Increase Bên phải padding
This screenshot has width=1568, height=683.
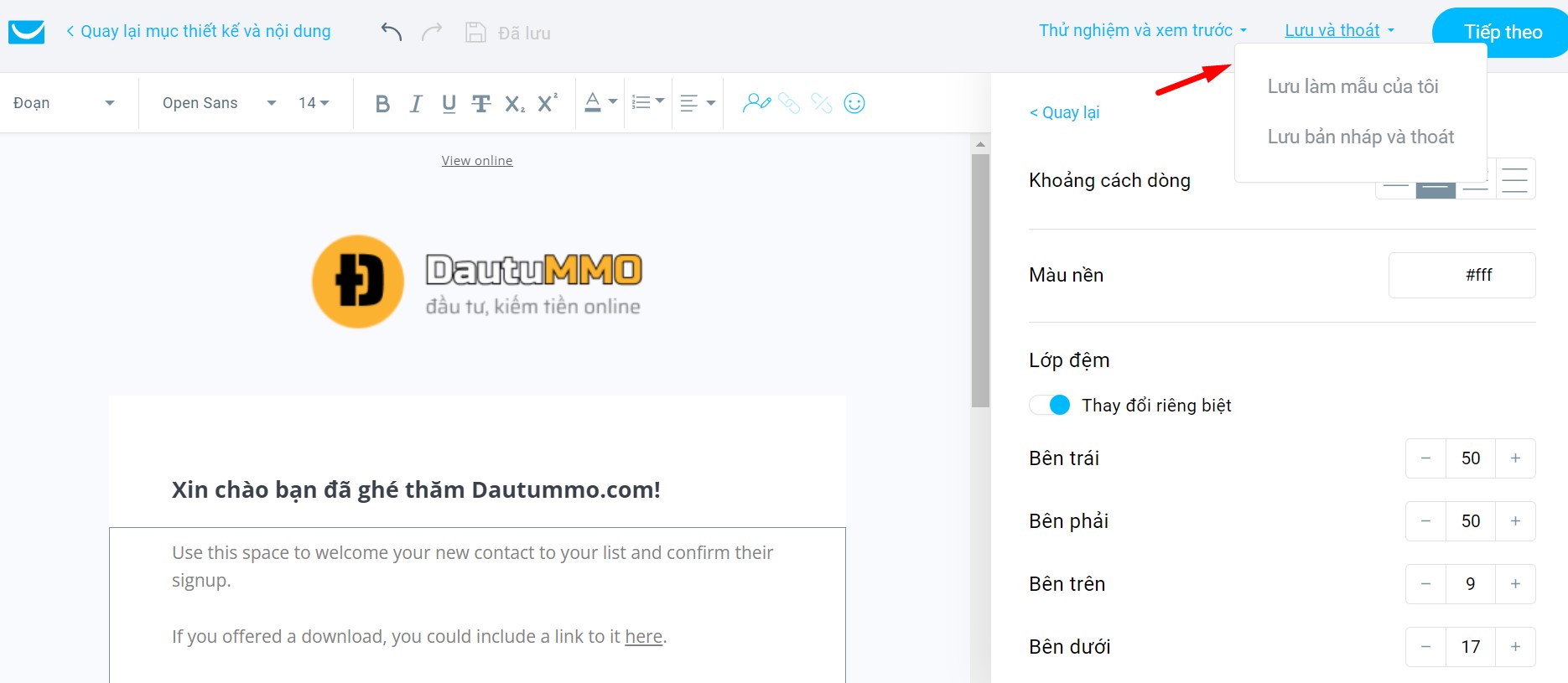(1515, 521)
